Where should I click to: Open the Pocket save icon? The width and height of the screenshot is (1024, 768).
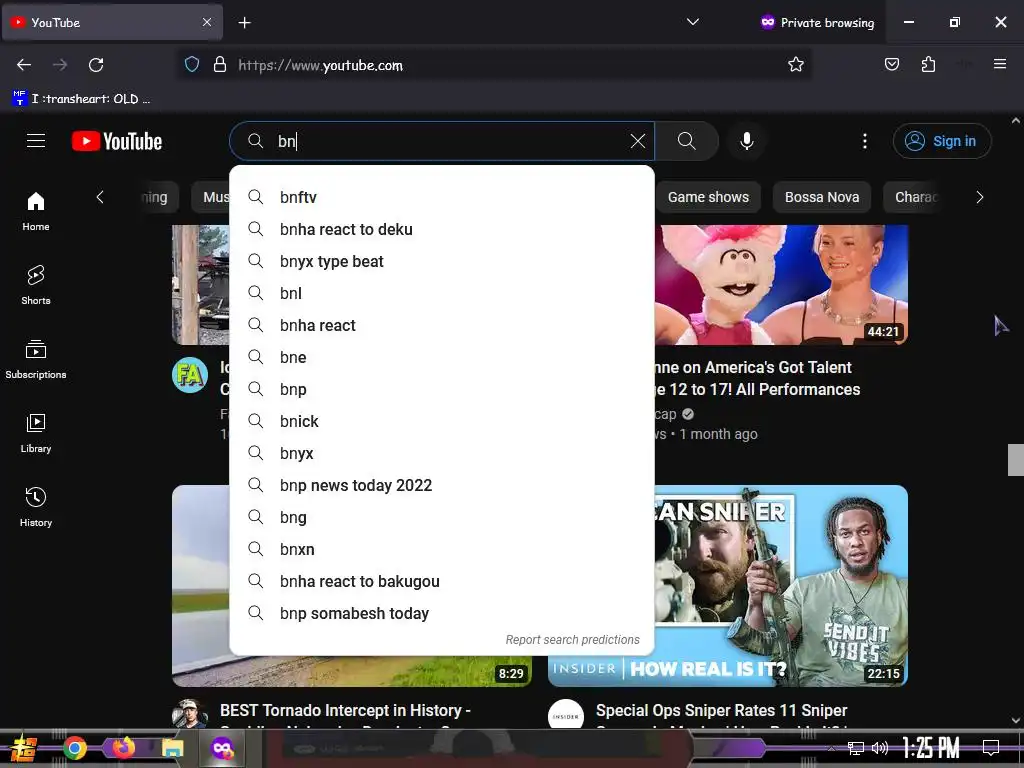[x=892, y=65]
